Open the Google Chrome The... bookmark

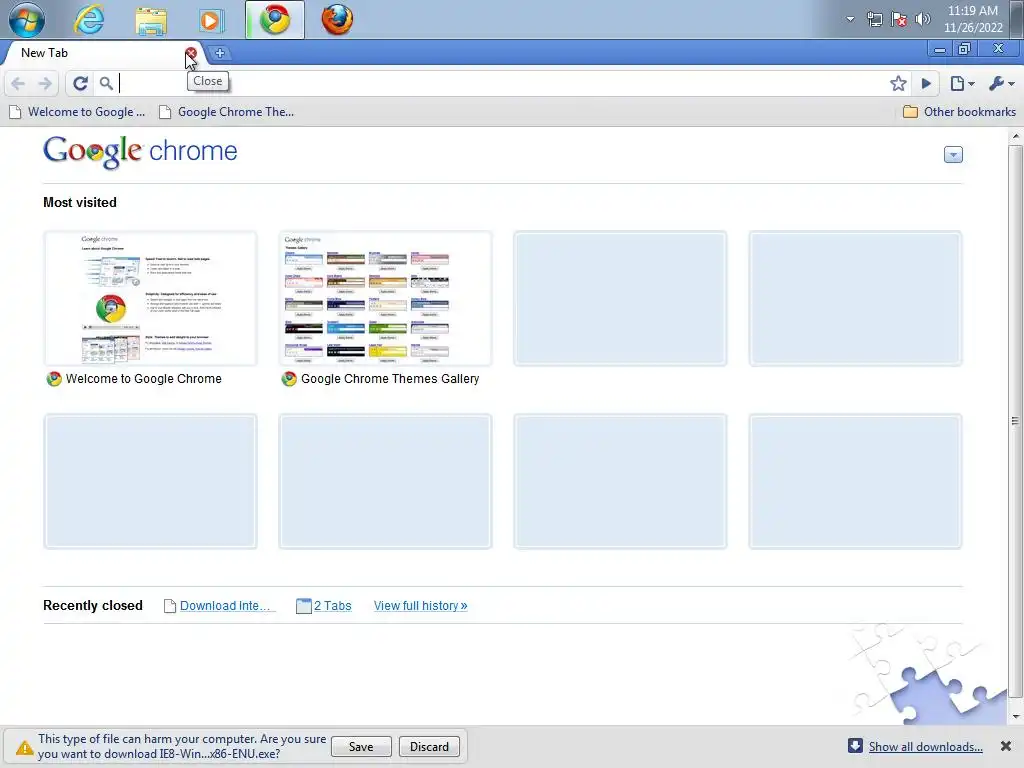tap(227, 112)
